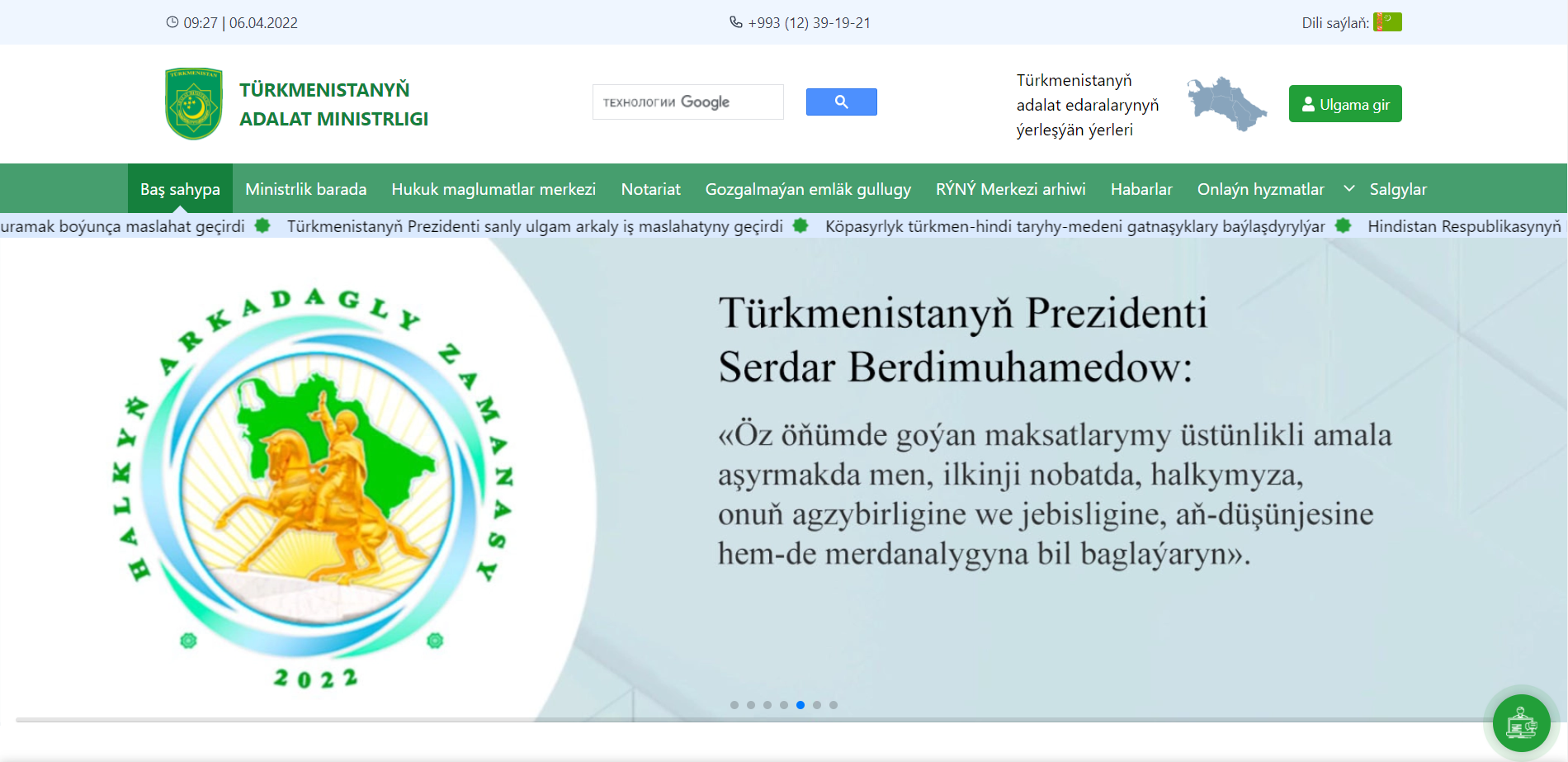Click the phone number +993 (12) 39-19-21
1568x762 pixels.
(x=808, y=23)
